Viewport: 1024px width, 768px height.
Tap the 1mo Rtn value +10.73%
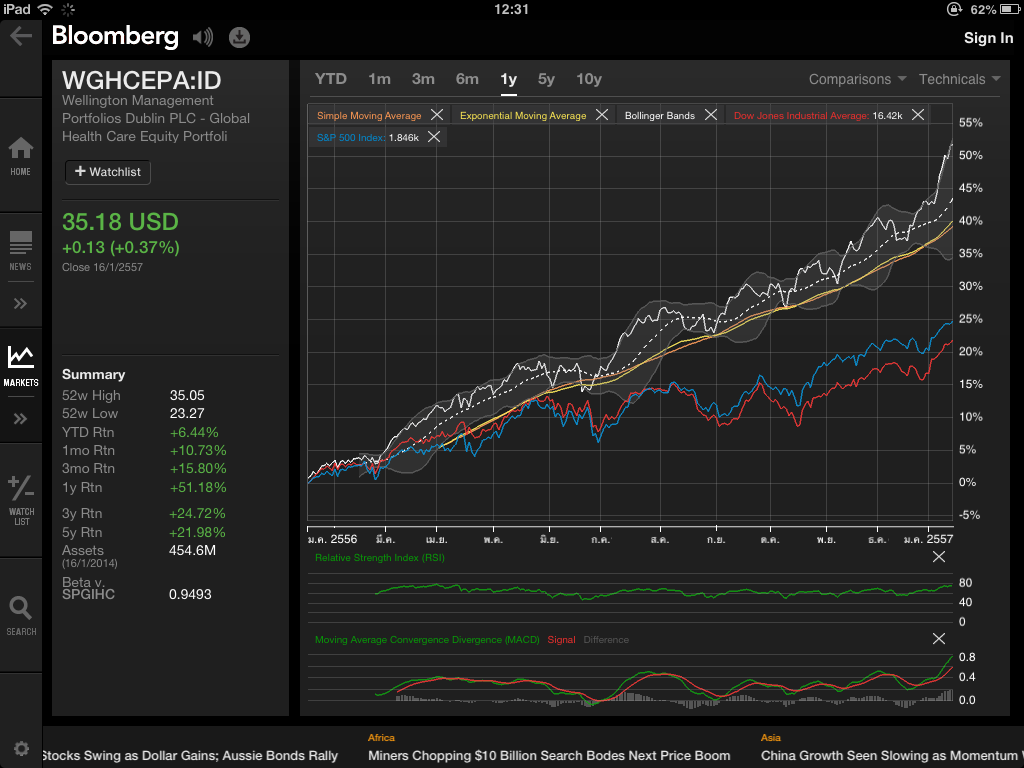tap(198, 451)
